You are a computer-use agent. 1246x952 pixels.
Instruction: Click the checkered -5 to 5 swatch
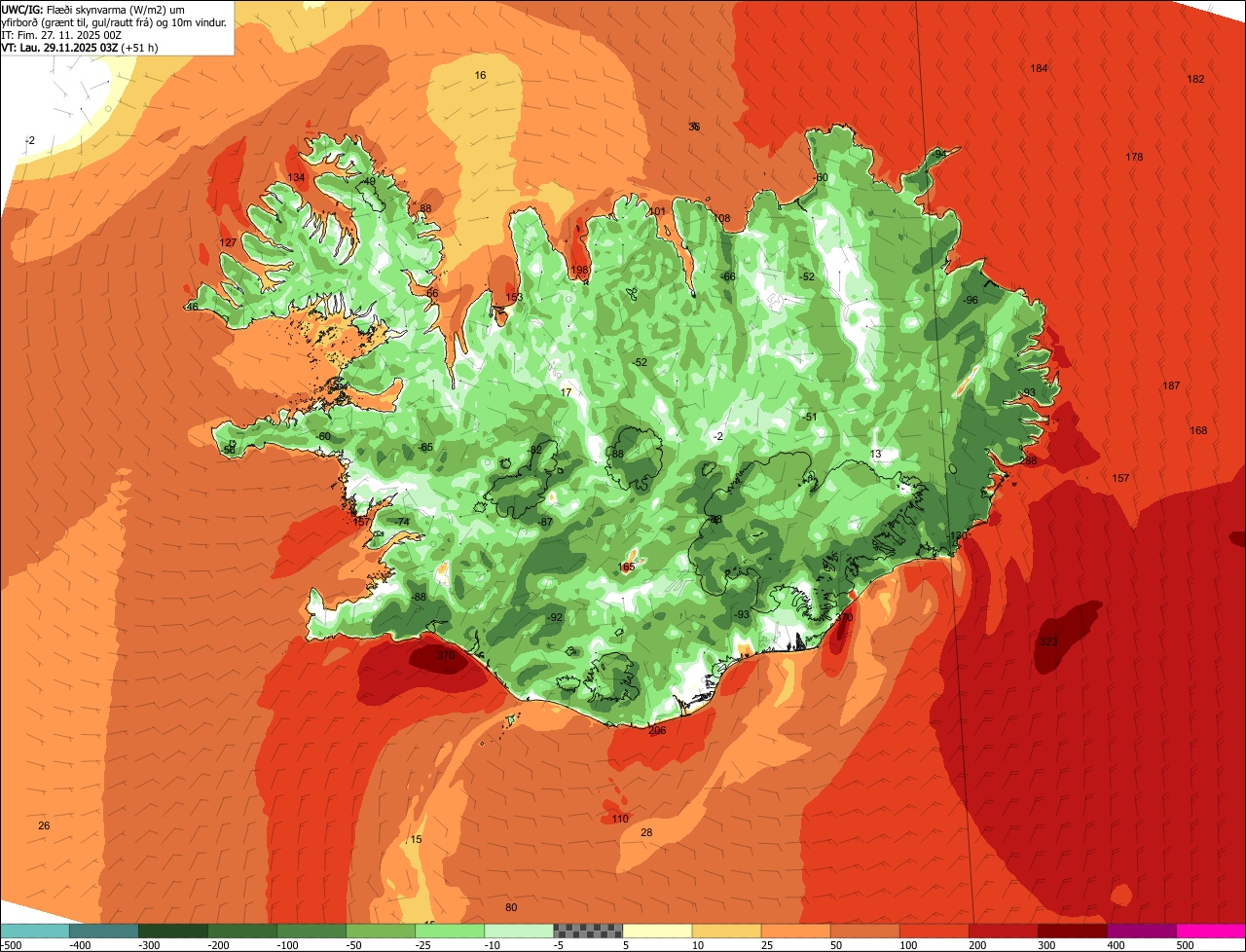point(587,931)
